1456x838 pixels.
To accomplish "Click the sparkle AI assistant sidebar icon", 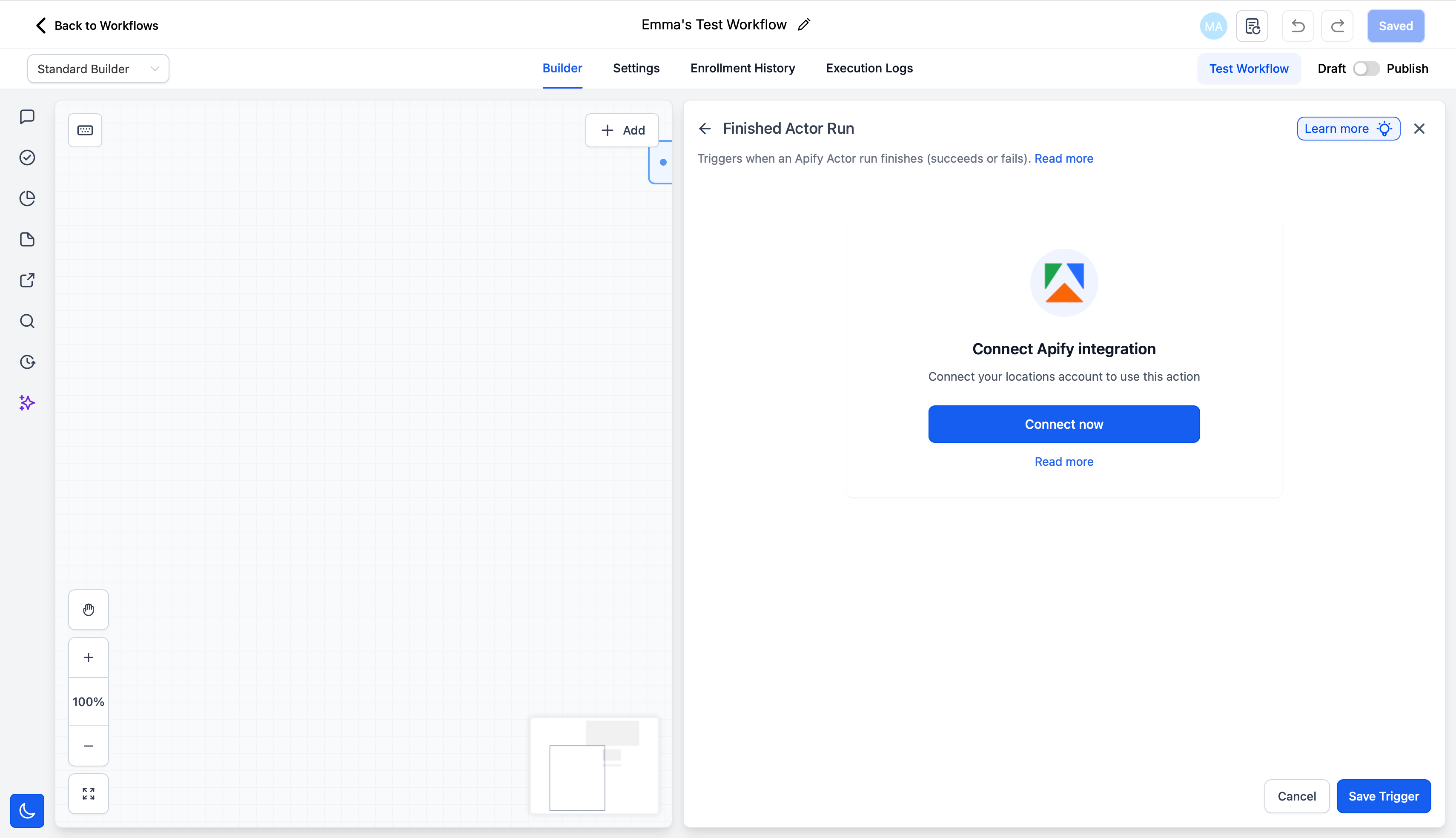I will click(27, 403).
